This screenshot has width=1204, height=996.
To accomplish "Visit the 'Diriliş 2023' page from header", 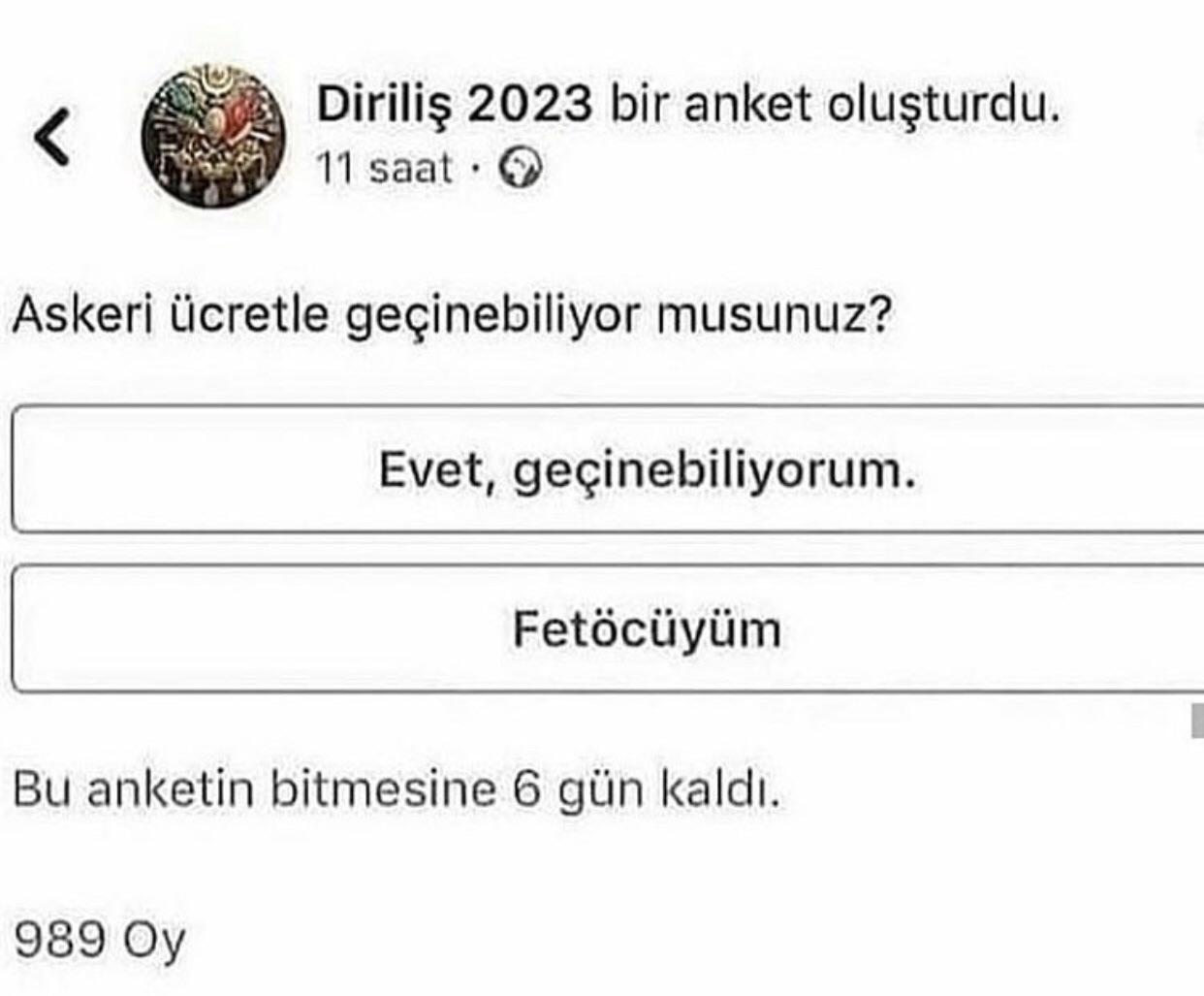I will [455, 104].
